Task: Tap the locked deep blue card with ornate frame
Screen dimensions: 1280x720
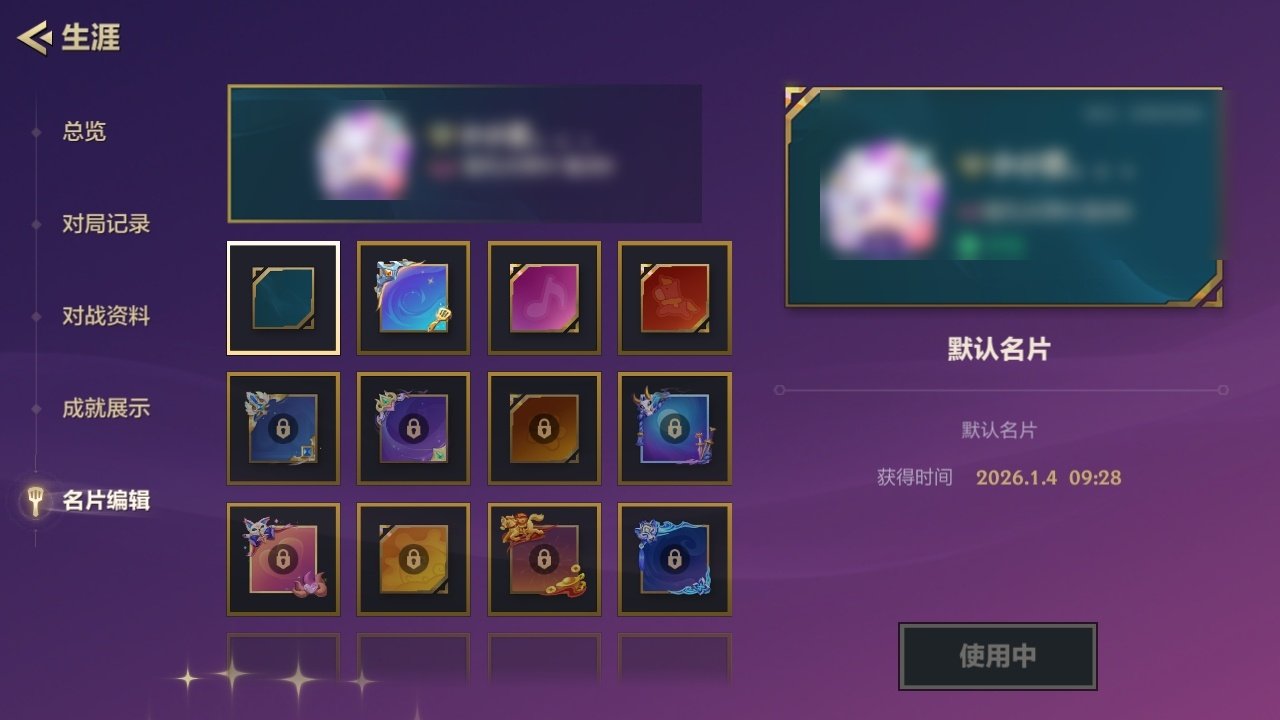Action: point(675,559)
